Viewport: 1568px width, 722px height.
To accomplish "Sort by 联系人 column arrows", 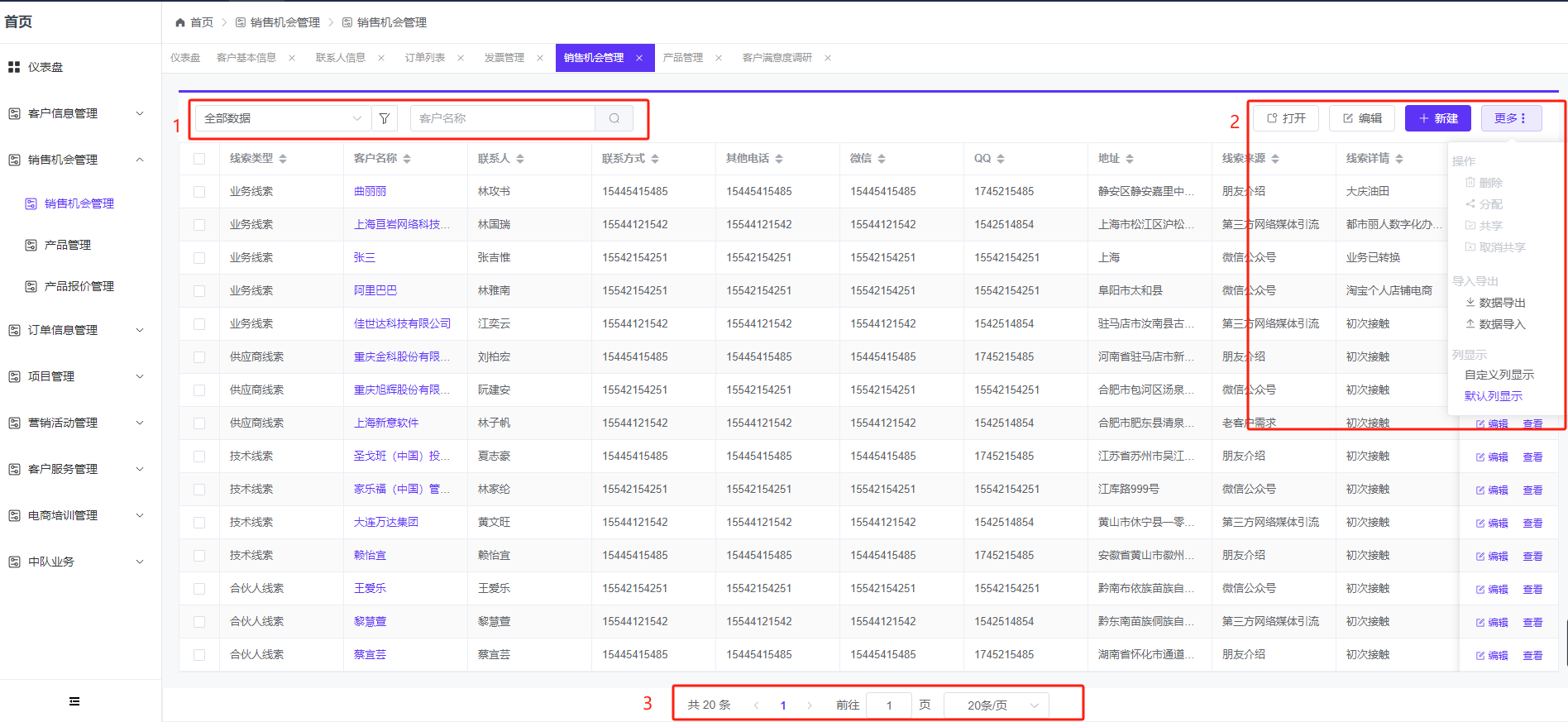I will click(520, 158).
